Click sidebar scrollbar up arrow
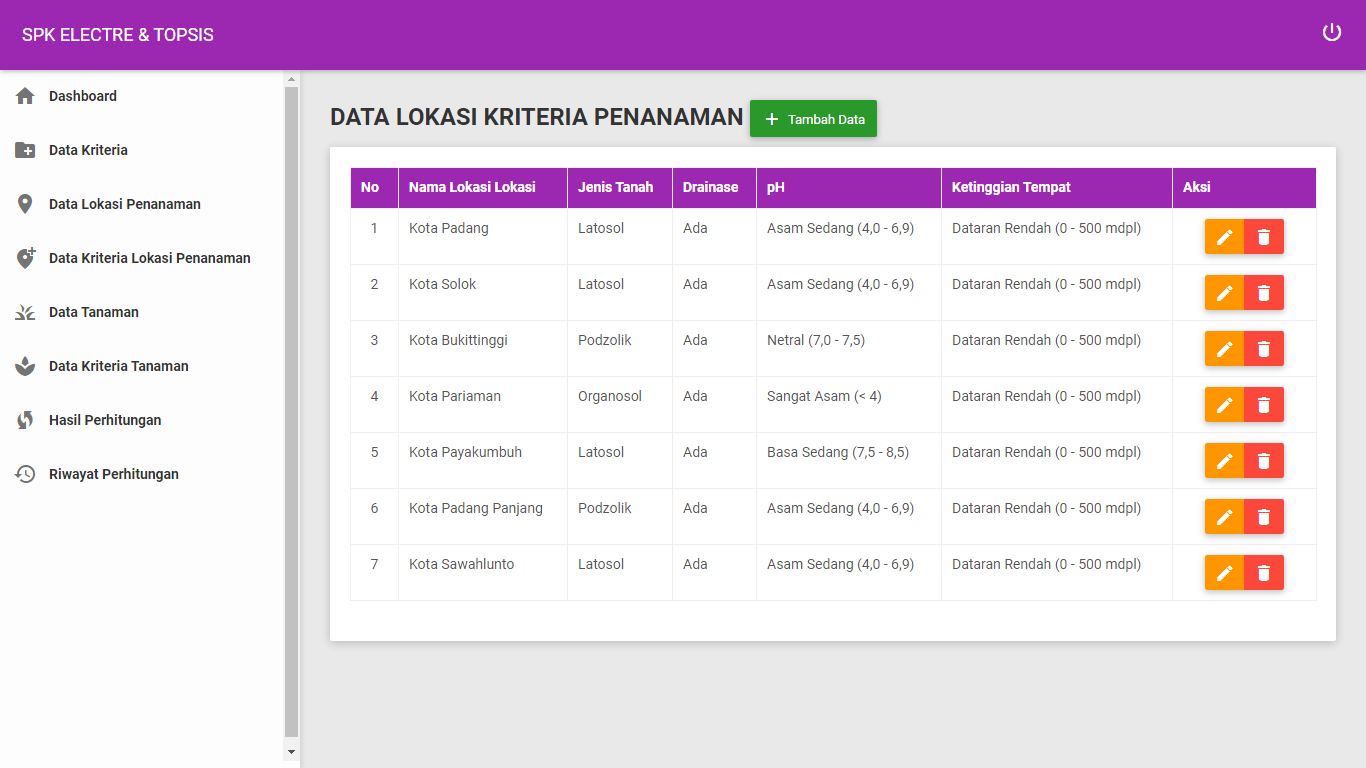Viewport: 1366px width, 768px height. pos(292,78)
